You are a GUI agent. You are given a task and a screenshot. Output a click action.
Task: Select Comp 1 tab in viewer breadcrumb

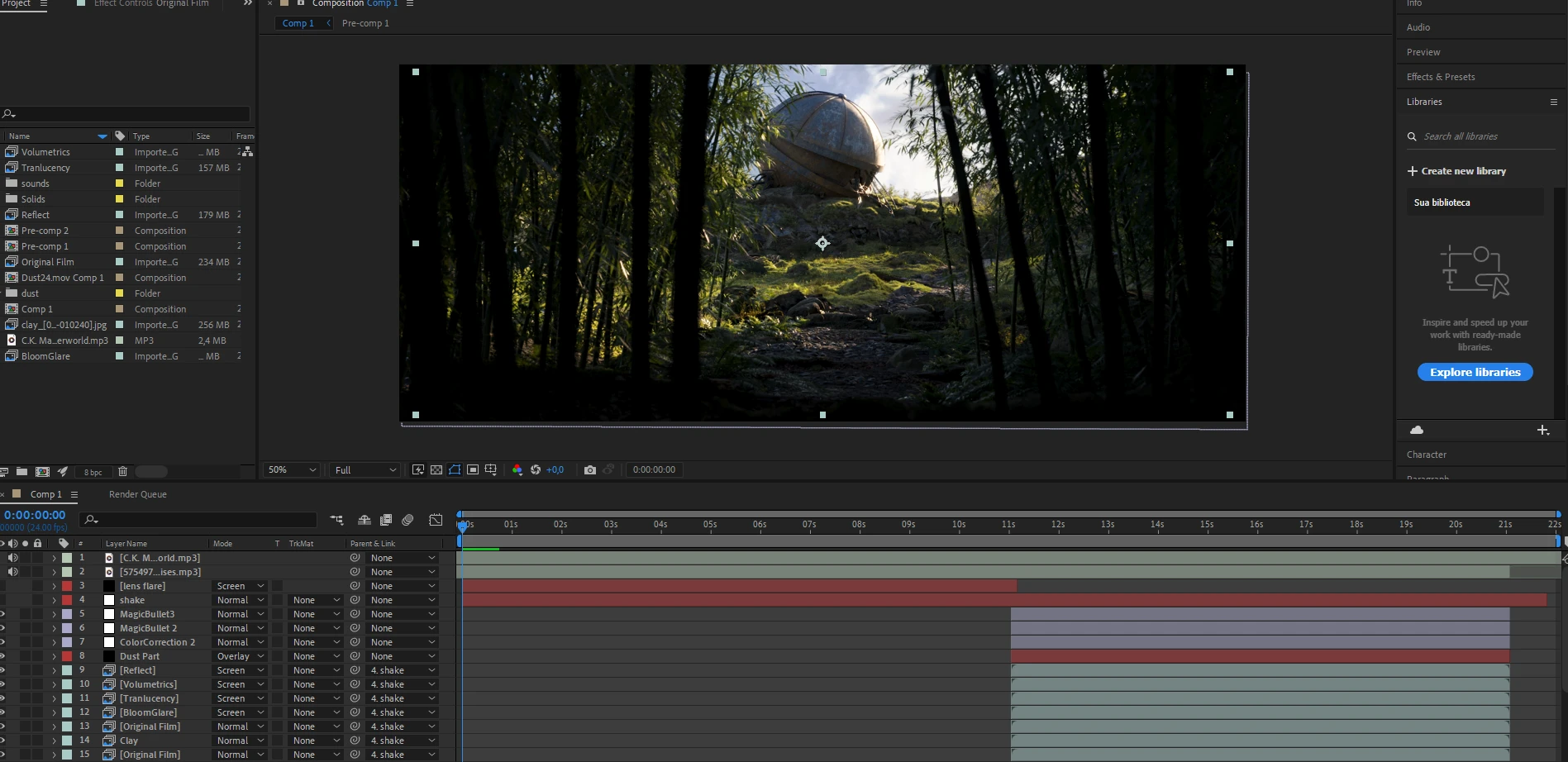298,23
